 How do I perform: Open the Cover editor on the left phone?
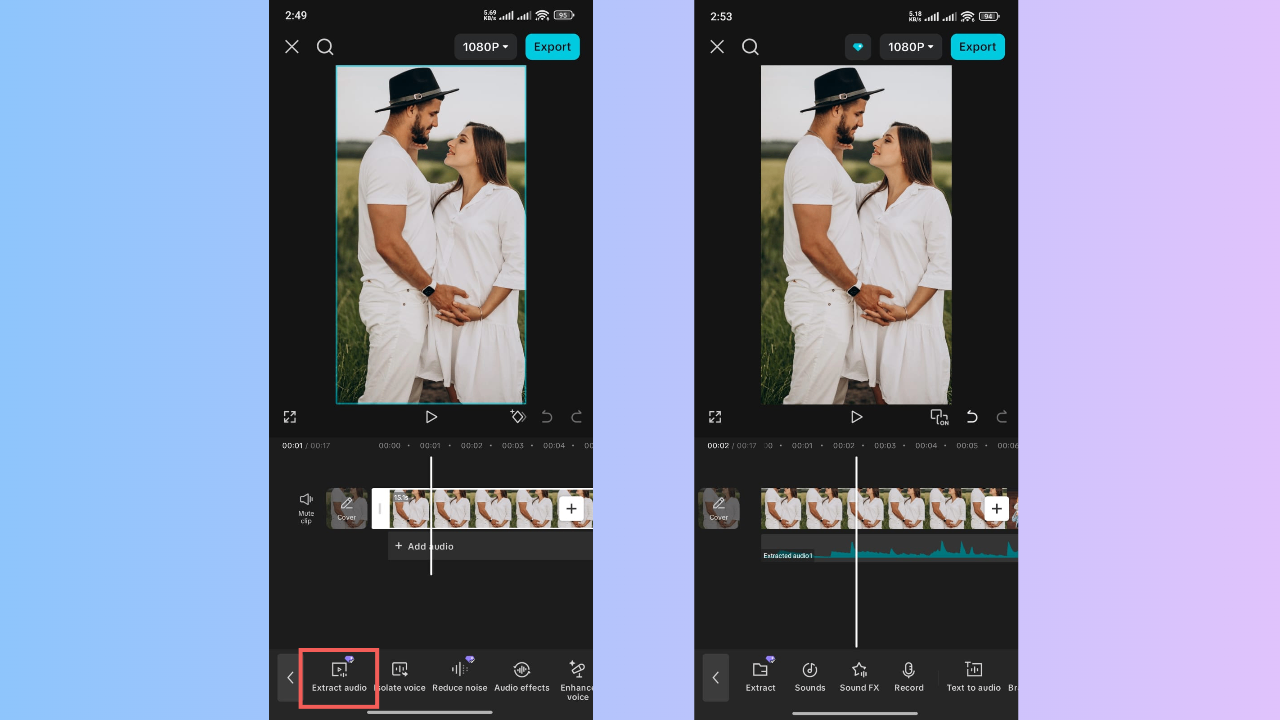(347, 508)
